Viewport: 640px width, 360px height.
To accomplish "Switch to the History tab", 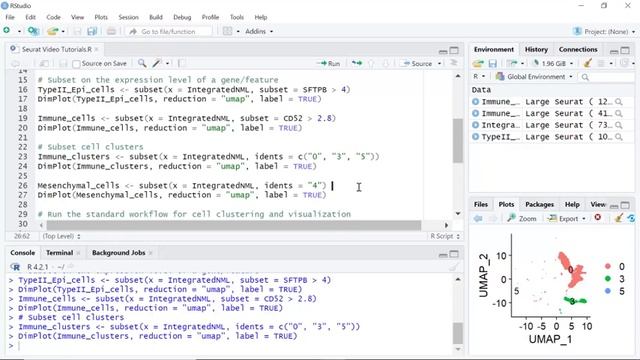I will pyautogui.click(x=536, y=49).
